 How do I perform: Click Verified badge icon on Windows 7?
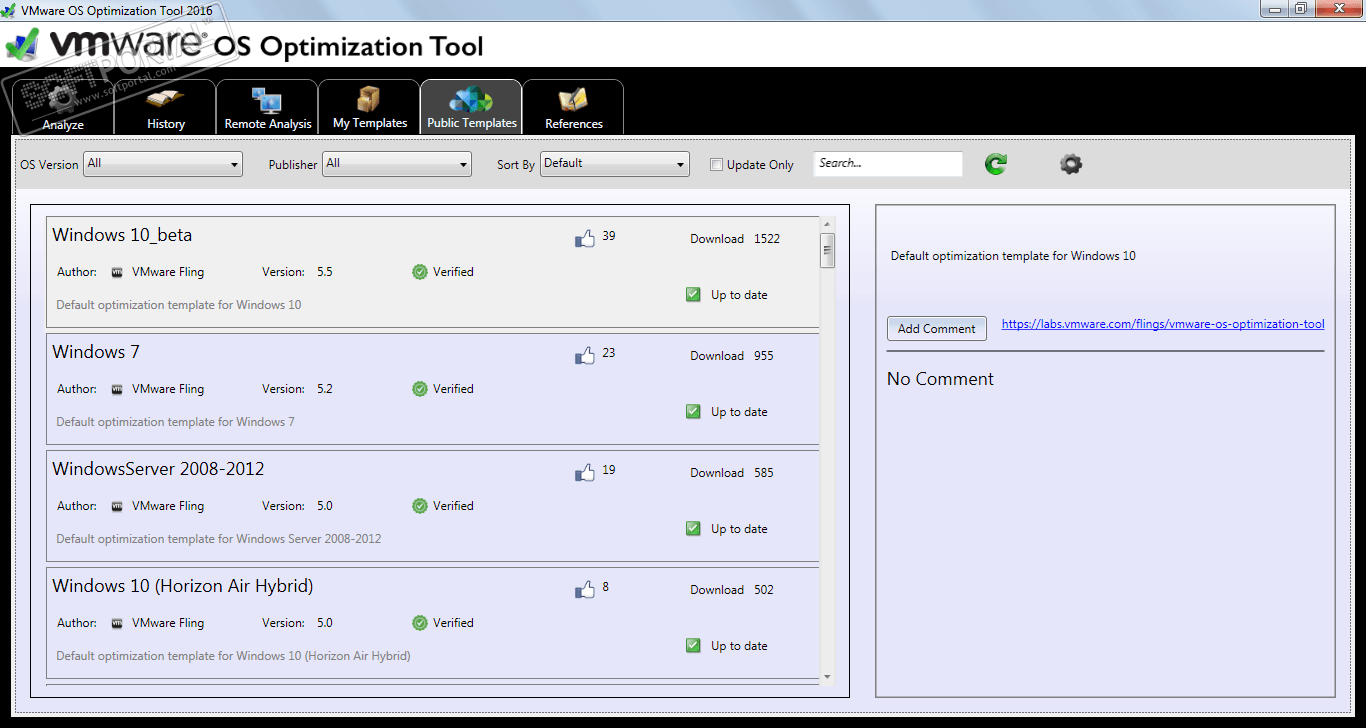pyautogui.click(x=420, y=389)
